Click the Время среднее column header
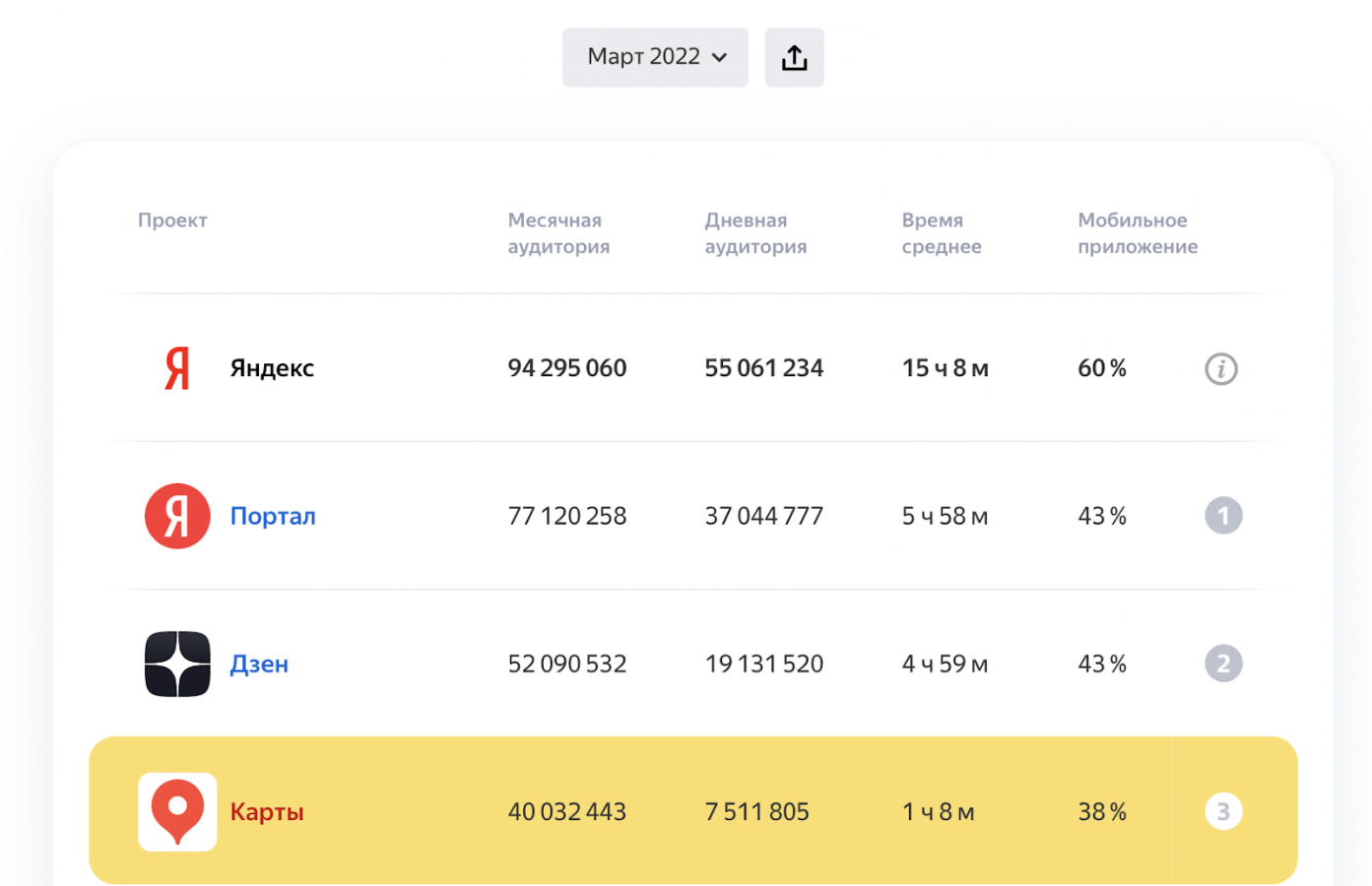 pyautogui.click(x=942, y=233)
